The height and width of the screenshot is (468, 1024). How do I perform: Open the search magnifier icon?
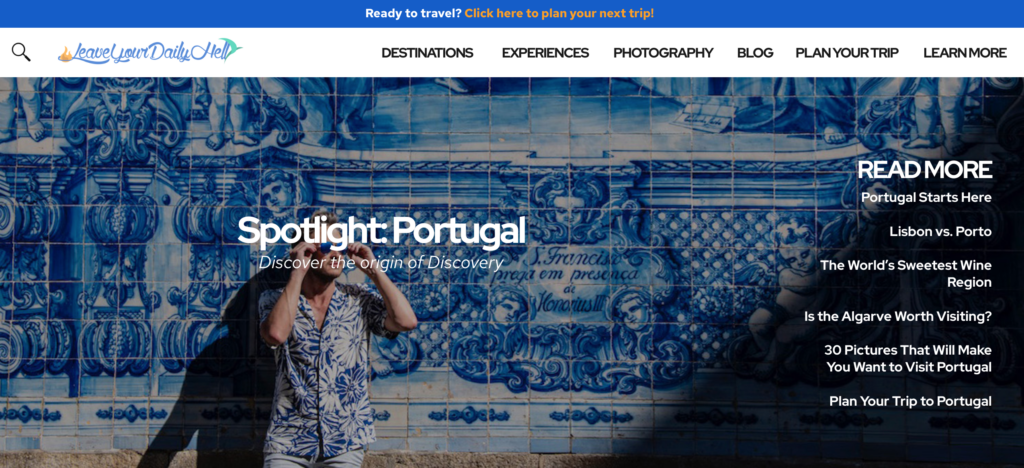click(21, 52)
